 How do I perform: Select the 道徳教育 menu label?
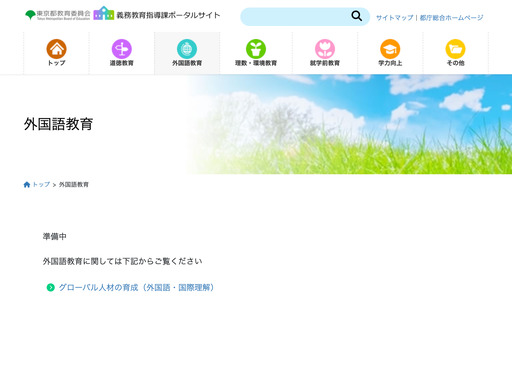[x=122, y=63]
